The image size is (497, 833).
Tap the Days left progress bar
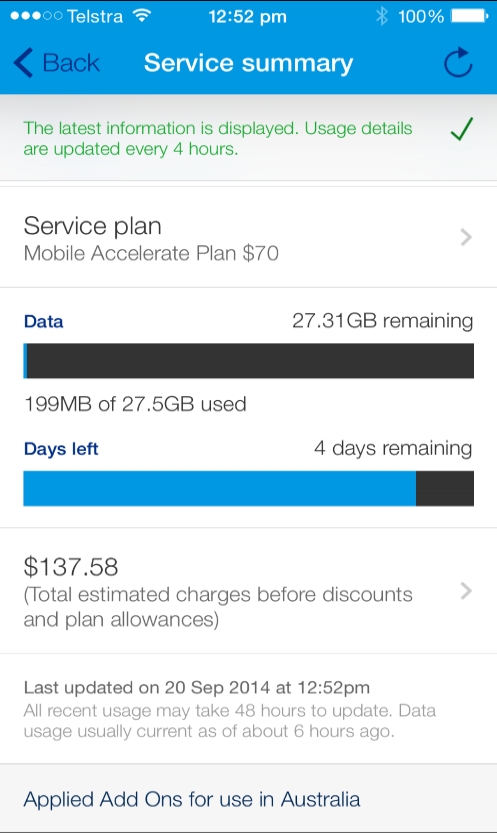[248, 488]
